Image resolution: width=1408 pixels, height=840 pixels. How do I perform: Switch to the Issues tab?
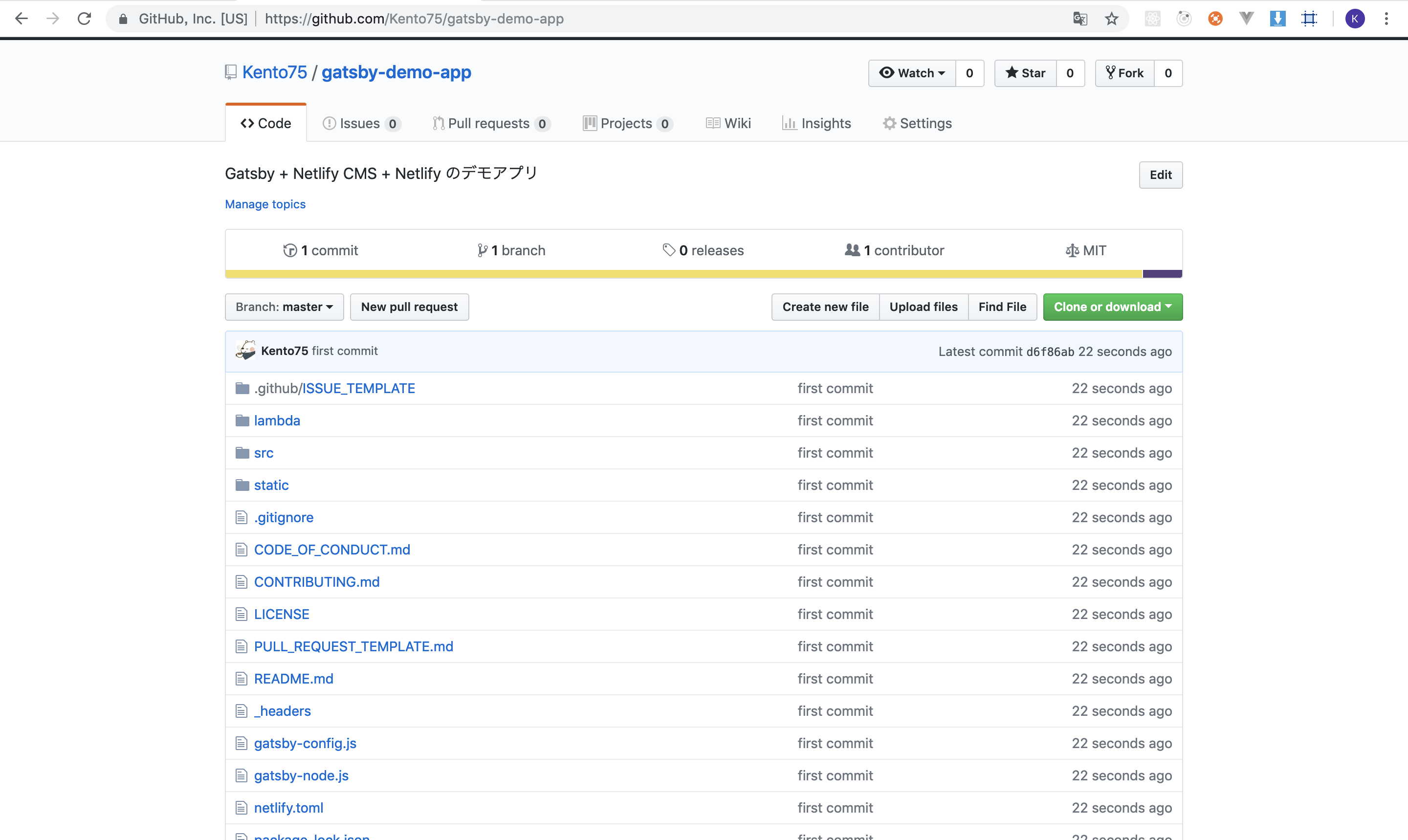click(360, 123)
